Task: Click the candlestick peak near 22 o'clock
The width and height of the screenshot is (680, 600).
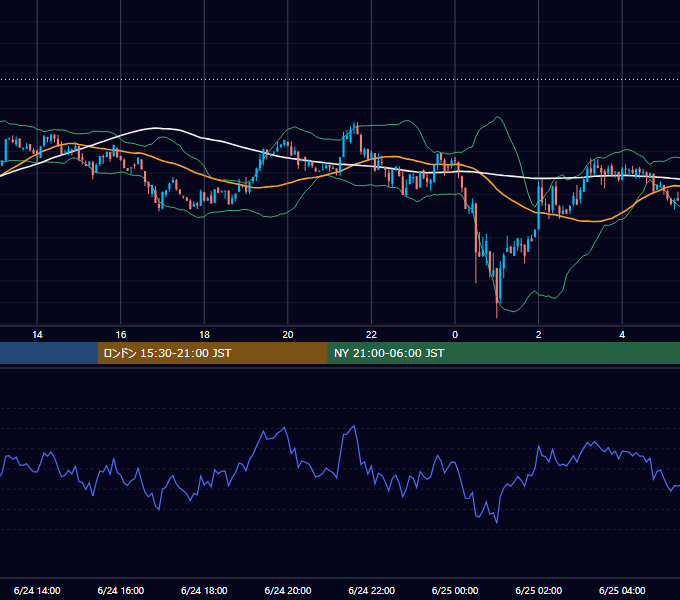Action: point(356,125)
